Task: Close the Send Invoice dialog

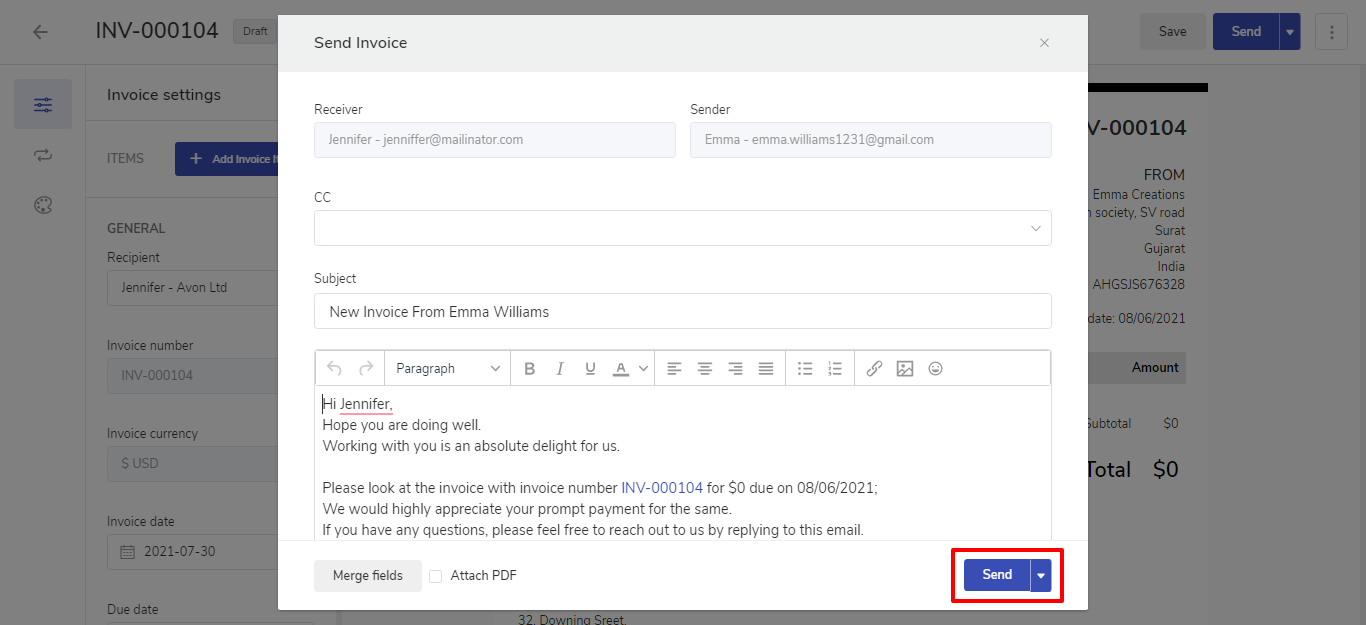Action: pos(1044,43)
